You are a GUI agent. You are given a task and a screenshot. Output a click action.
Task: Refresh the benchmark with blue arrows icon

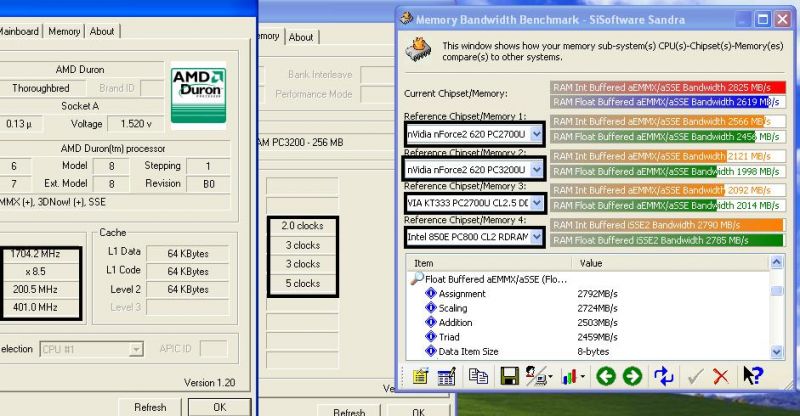[x=664, y=377]
